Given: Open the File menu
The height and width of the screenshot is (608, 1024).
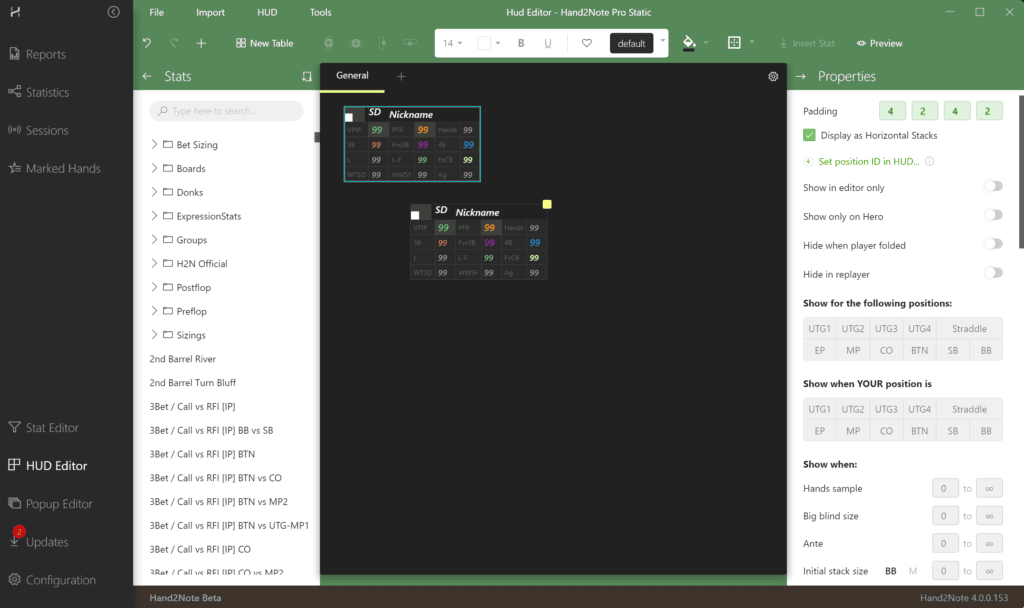Looking at the screenshot, I should [x=157, y=12].
